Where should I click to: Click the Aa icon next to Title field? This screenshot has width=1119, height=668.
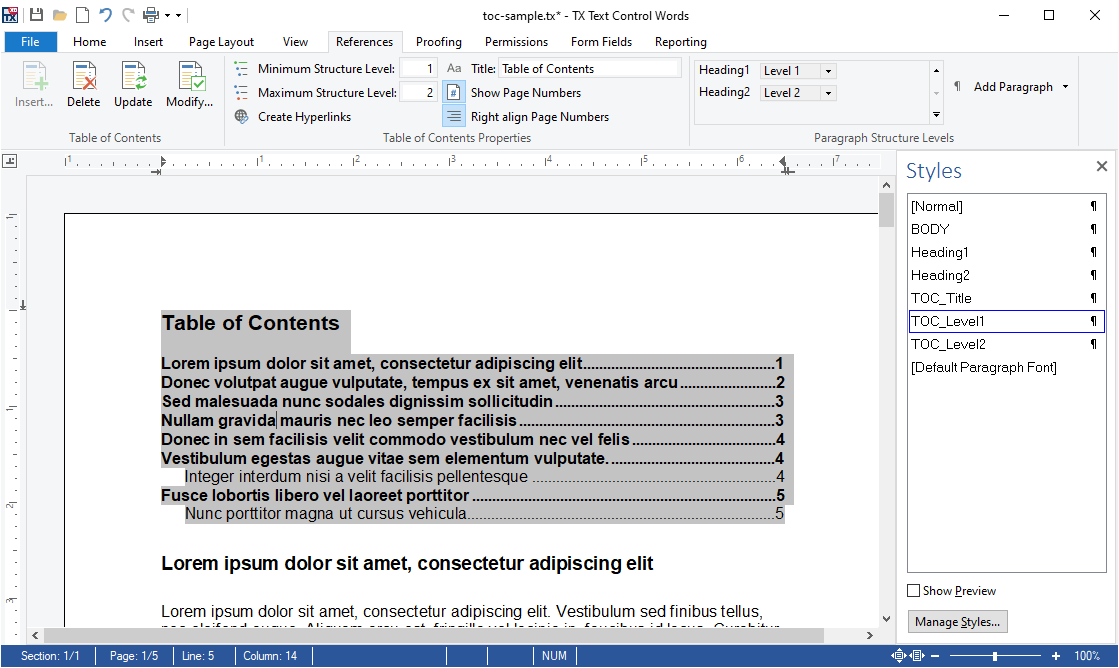coord(454,67)
